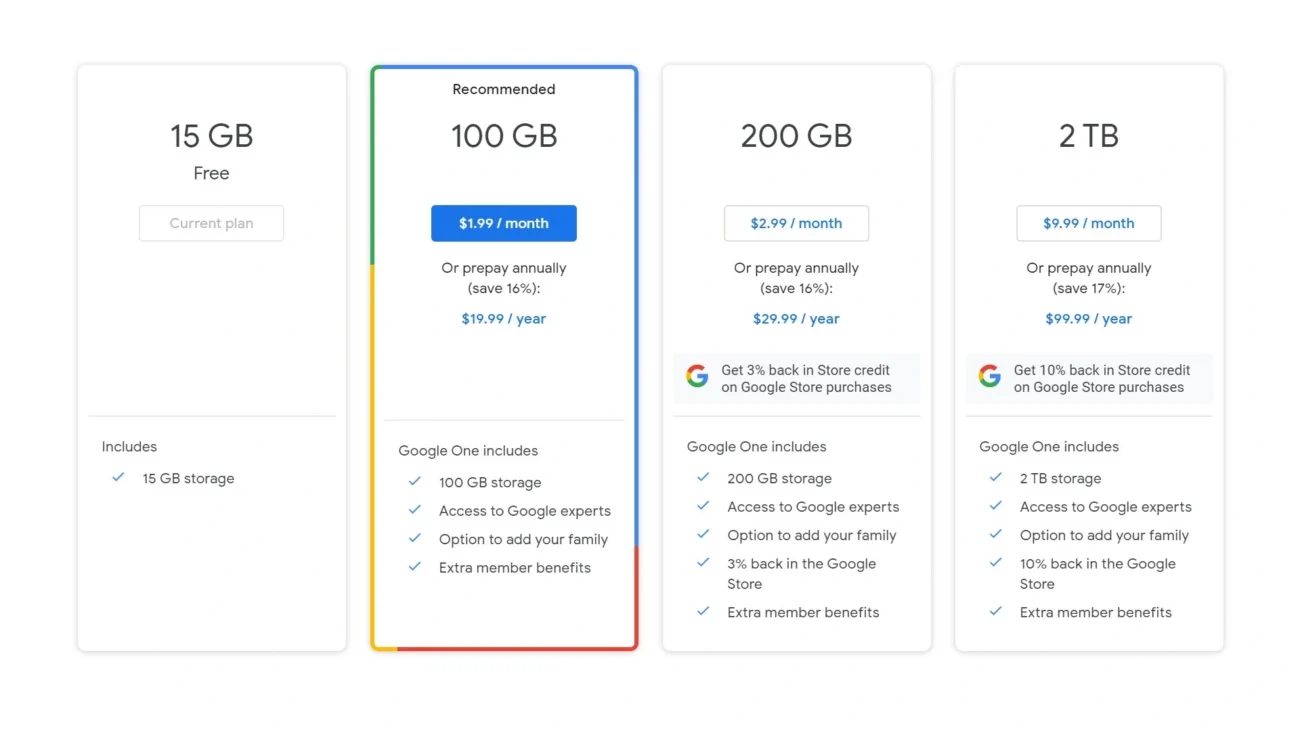Click the checkmark beside 100 GB storage
This screenshot has width=1300, height=731.
coord(415,481)
